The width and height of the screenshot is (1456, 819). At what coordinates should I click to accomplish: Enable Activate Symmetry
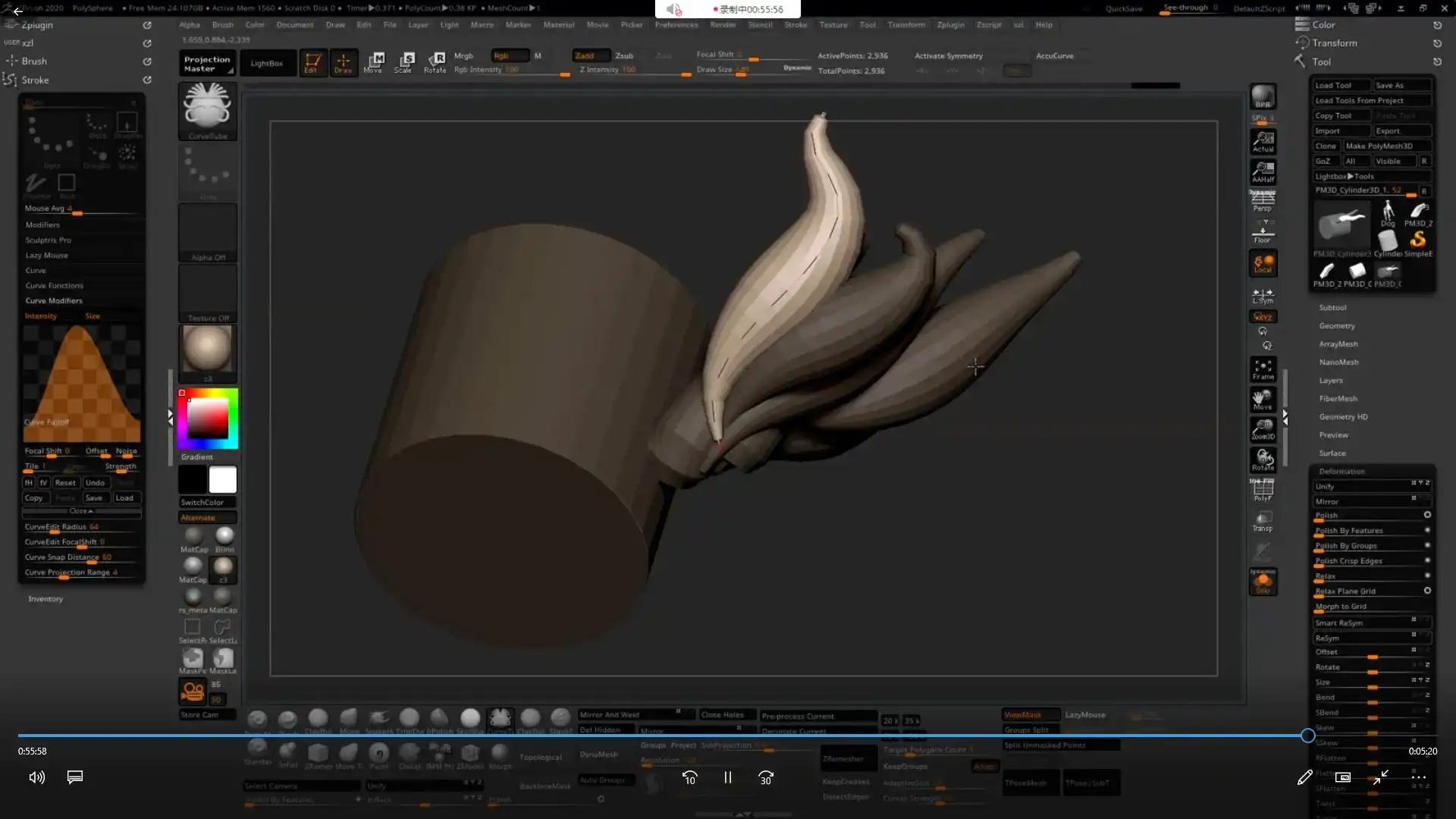(x=949, y=55)
